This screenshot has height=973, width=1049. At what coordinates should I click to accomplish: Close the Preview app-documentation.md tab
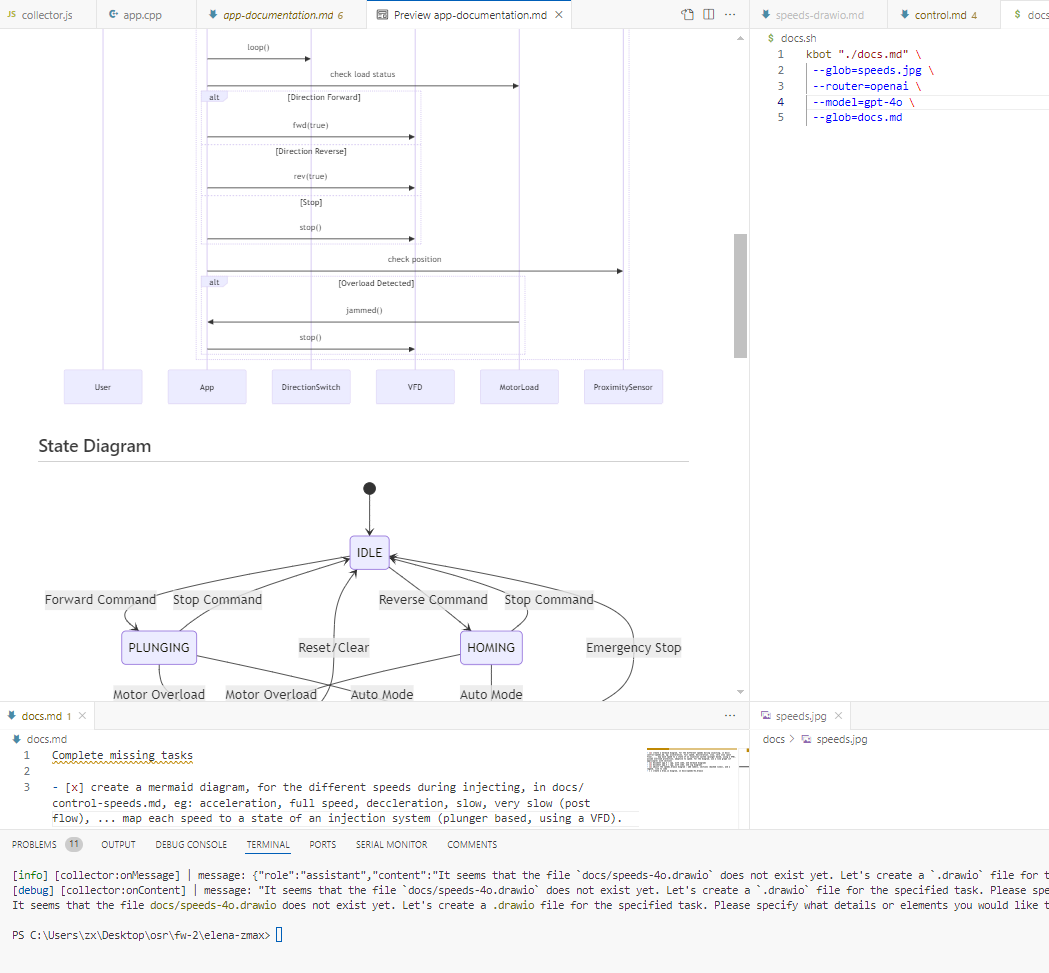[x=559, y=15]
